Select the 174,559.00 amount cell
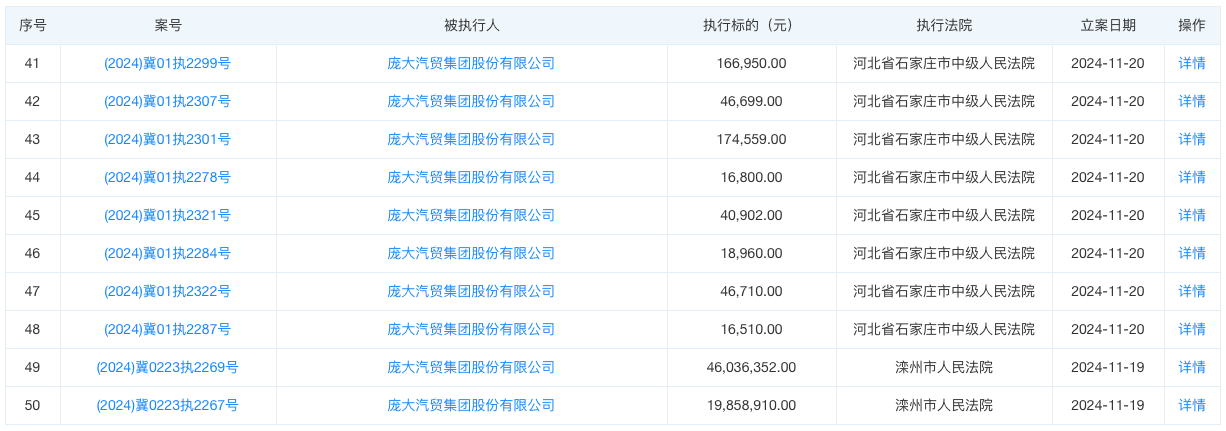Image resolution: width=1226 pixels, height=431 pixels. [751, 139]
